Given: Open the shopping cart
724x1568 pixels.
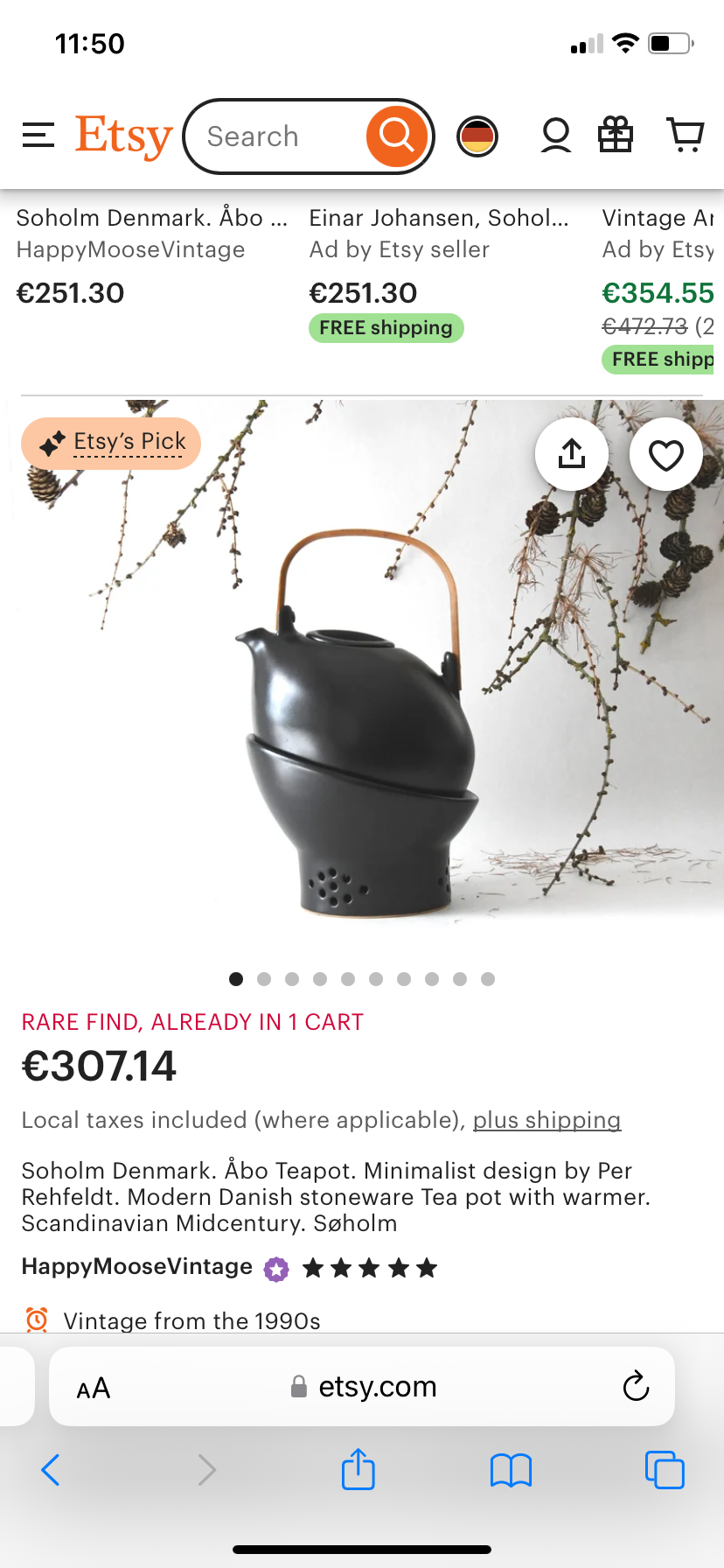Looking at the screenshot, I should [x=686, y=136].
